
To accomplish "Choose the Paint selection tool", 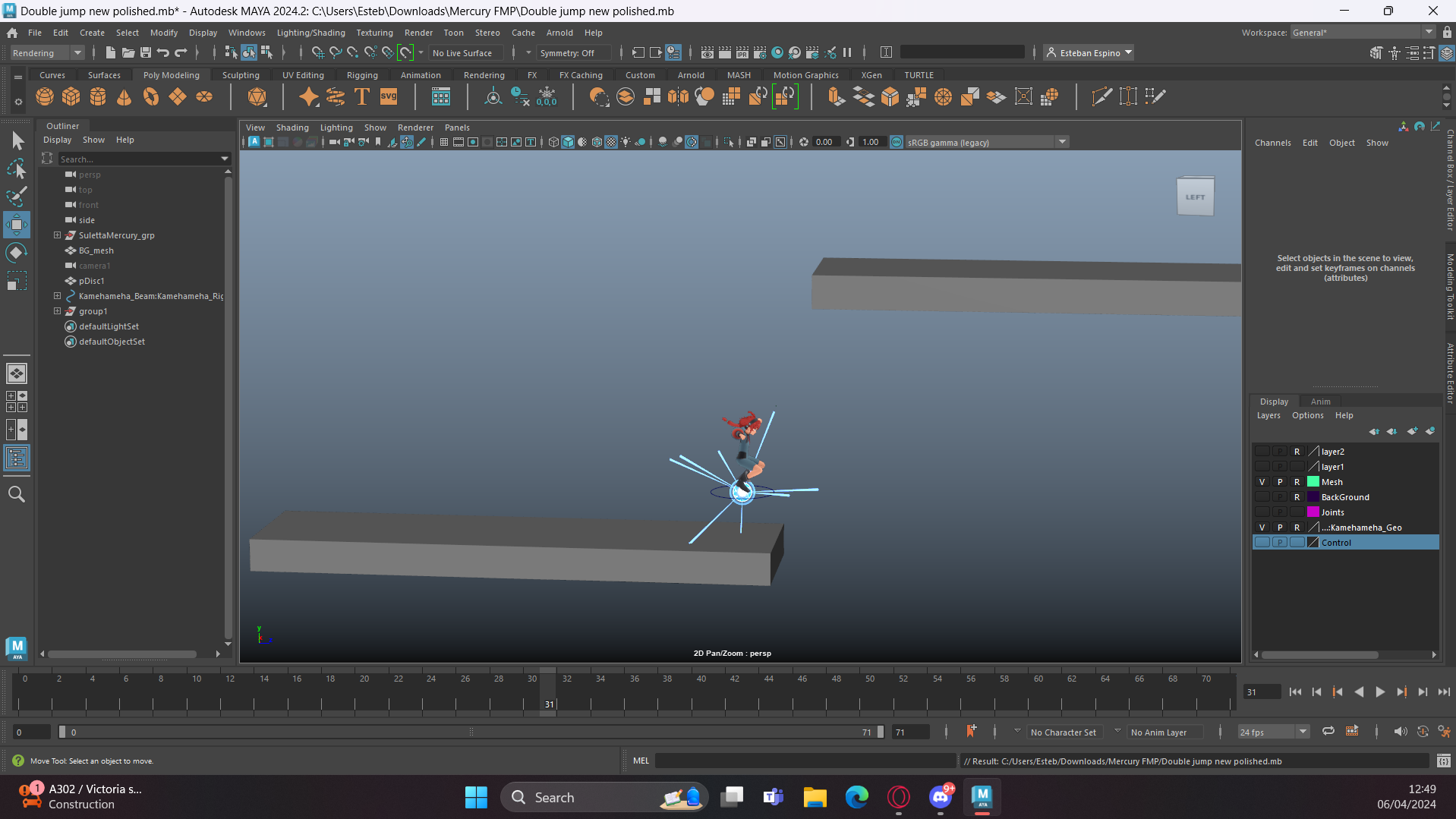I will [x=17, y=197].
